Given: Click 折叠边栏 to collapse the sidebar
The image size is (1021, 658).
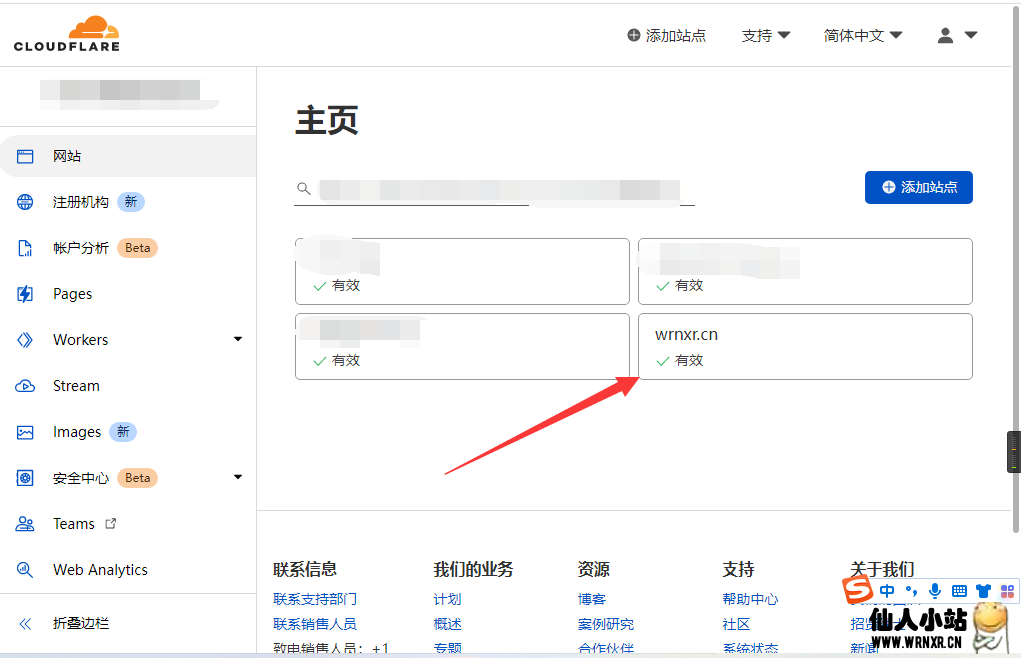Looking at the screenshot, I should click(81, 624).
